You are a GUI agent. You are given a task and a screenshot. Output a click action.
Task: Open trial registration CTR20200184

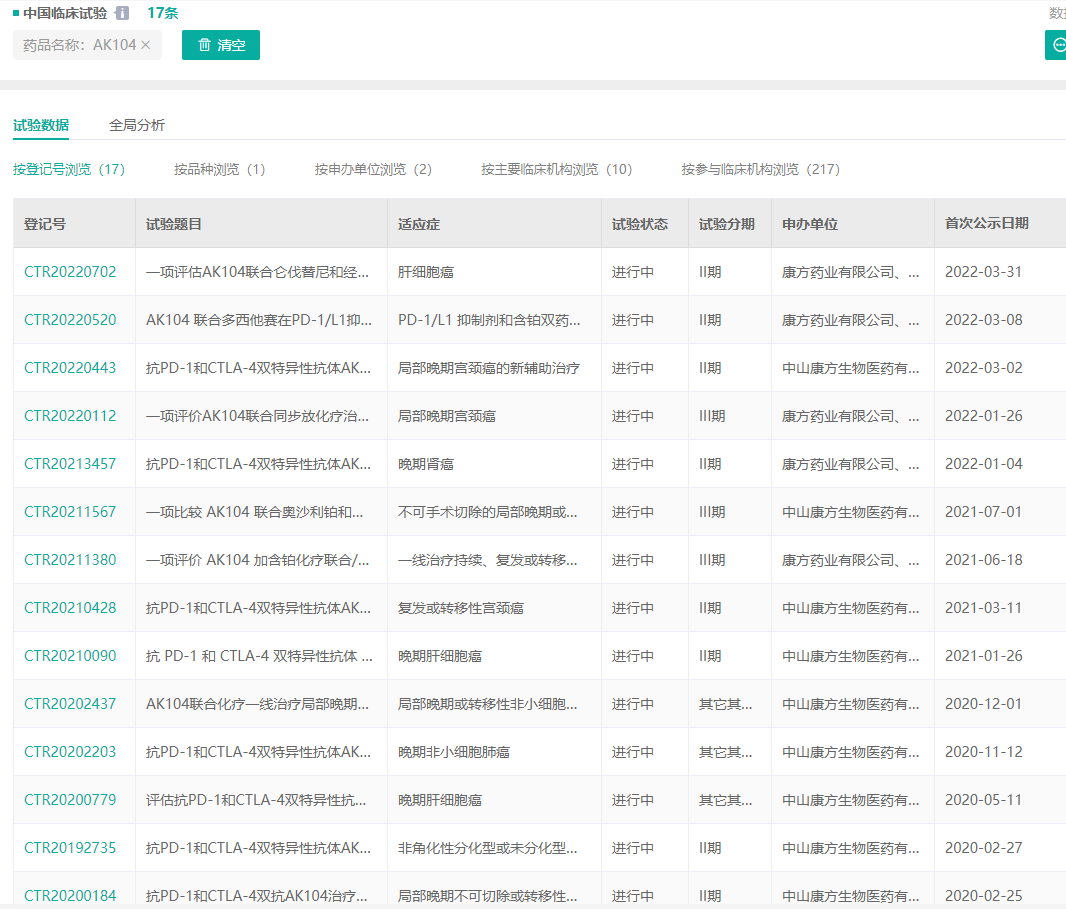pyautogui.click(x=70, y=895)
